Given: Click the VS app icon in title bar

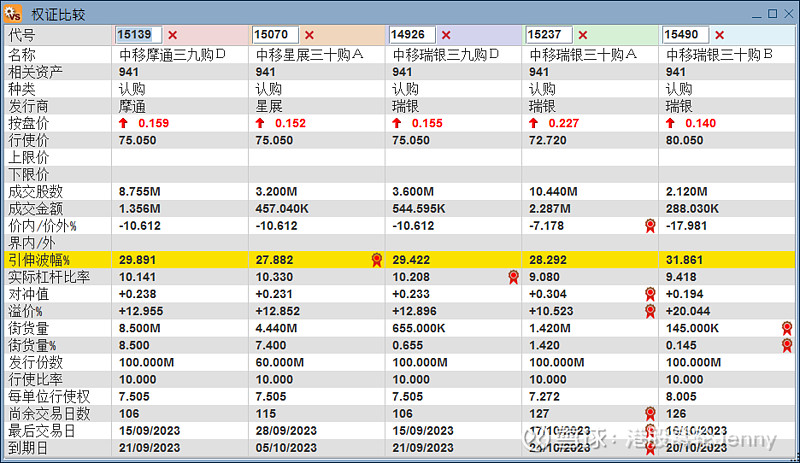Looking at the screenshot, I should tap(13, 14).
